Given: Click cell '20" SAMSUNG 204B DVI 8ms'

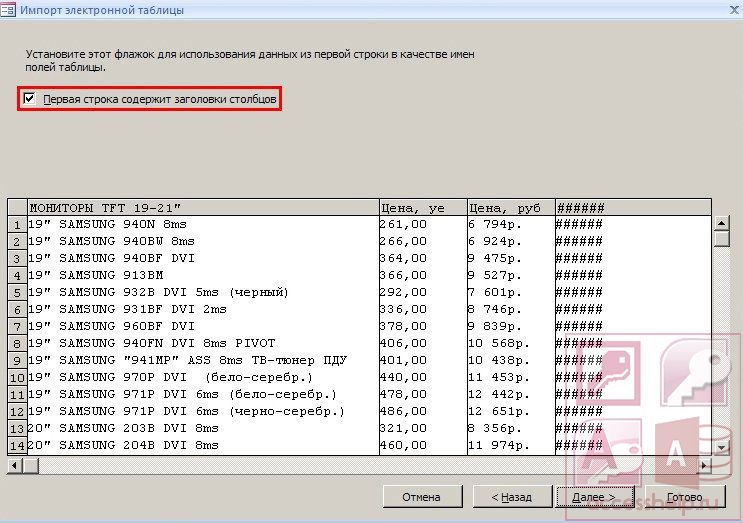Looking at the screenshot, I should pyautogui.click(x=203, y=446).
